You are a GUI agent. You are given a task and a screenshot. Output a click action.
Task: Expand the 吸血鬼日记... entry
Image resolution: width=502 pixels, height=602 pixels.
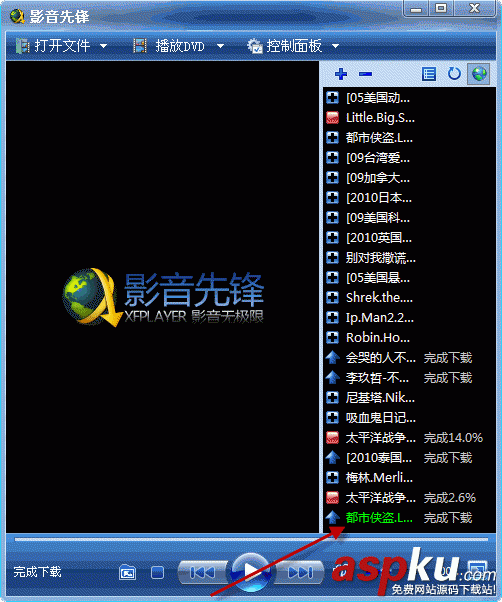332,417
